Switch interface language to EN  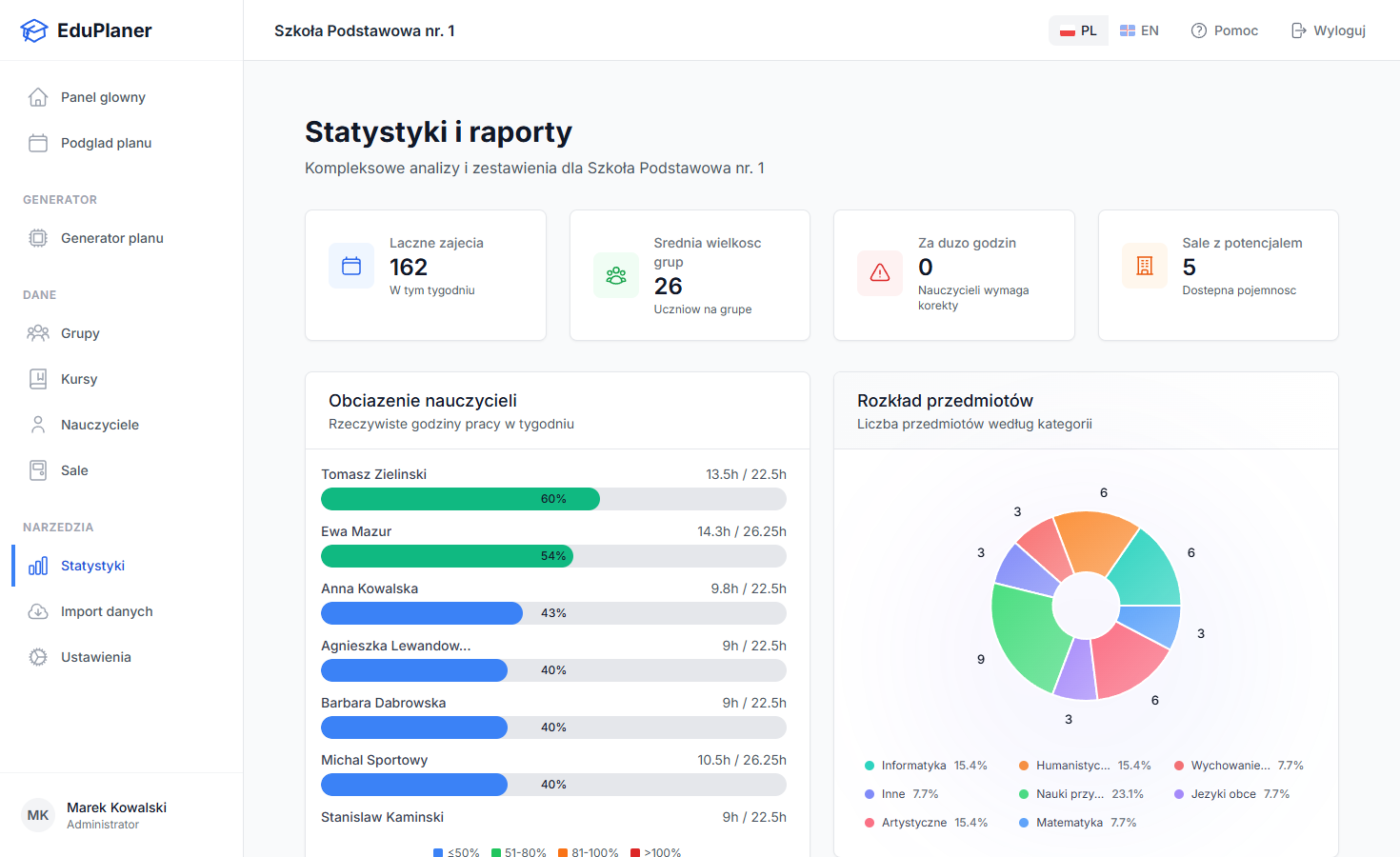pyautogui.click(x=1139, y=30)
